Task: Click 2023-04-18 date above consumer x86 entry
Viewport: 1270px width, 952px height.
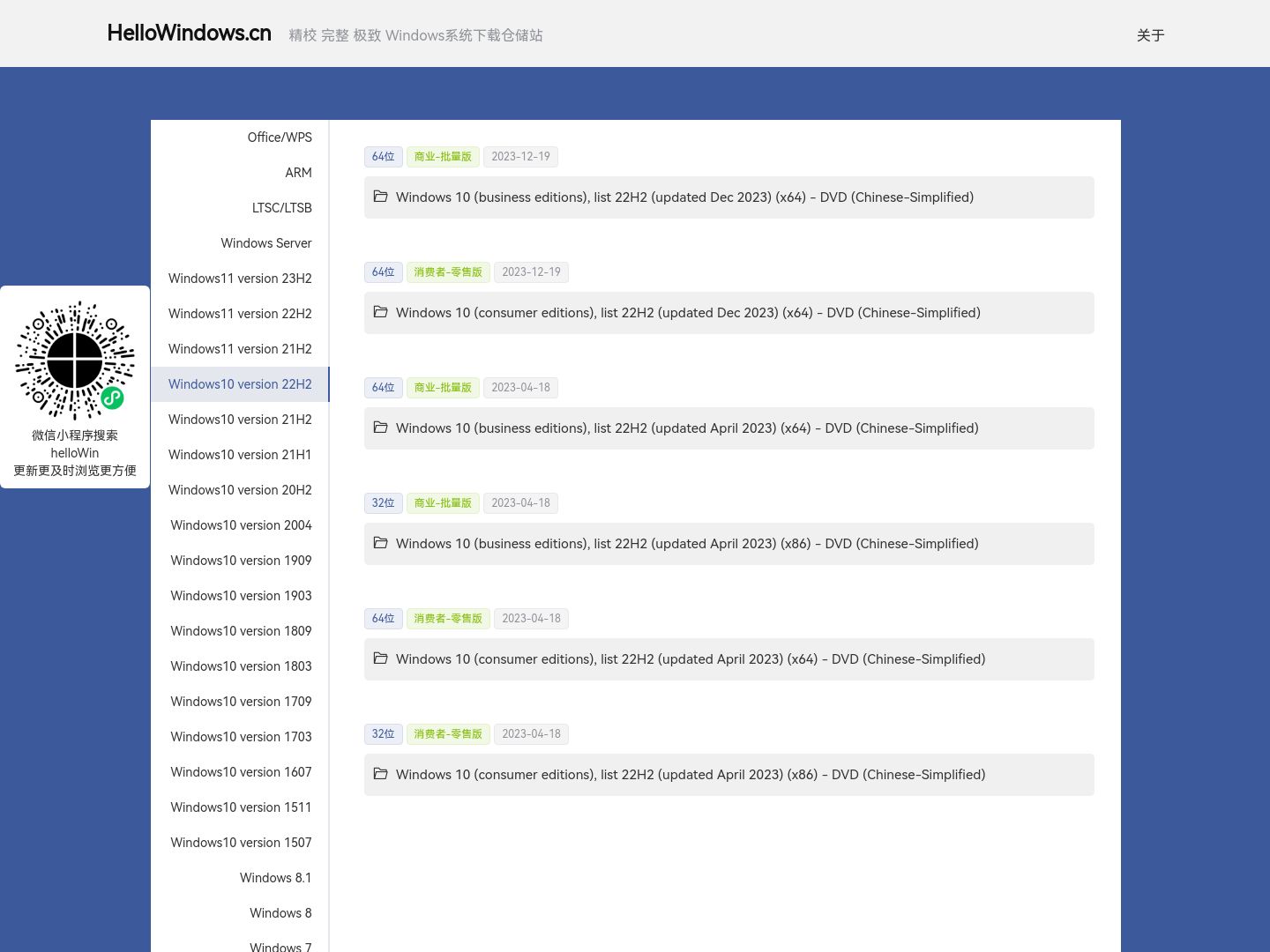Action: [x=531, y=734]
